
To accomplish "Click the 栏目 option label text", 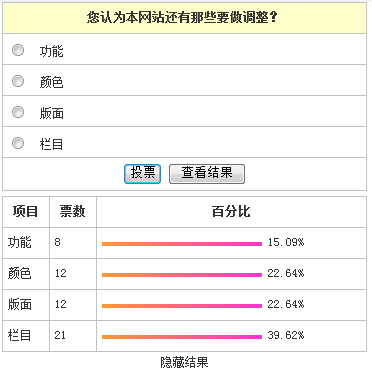I will click(51, 144).
